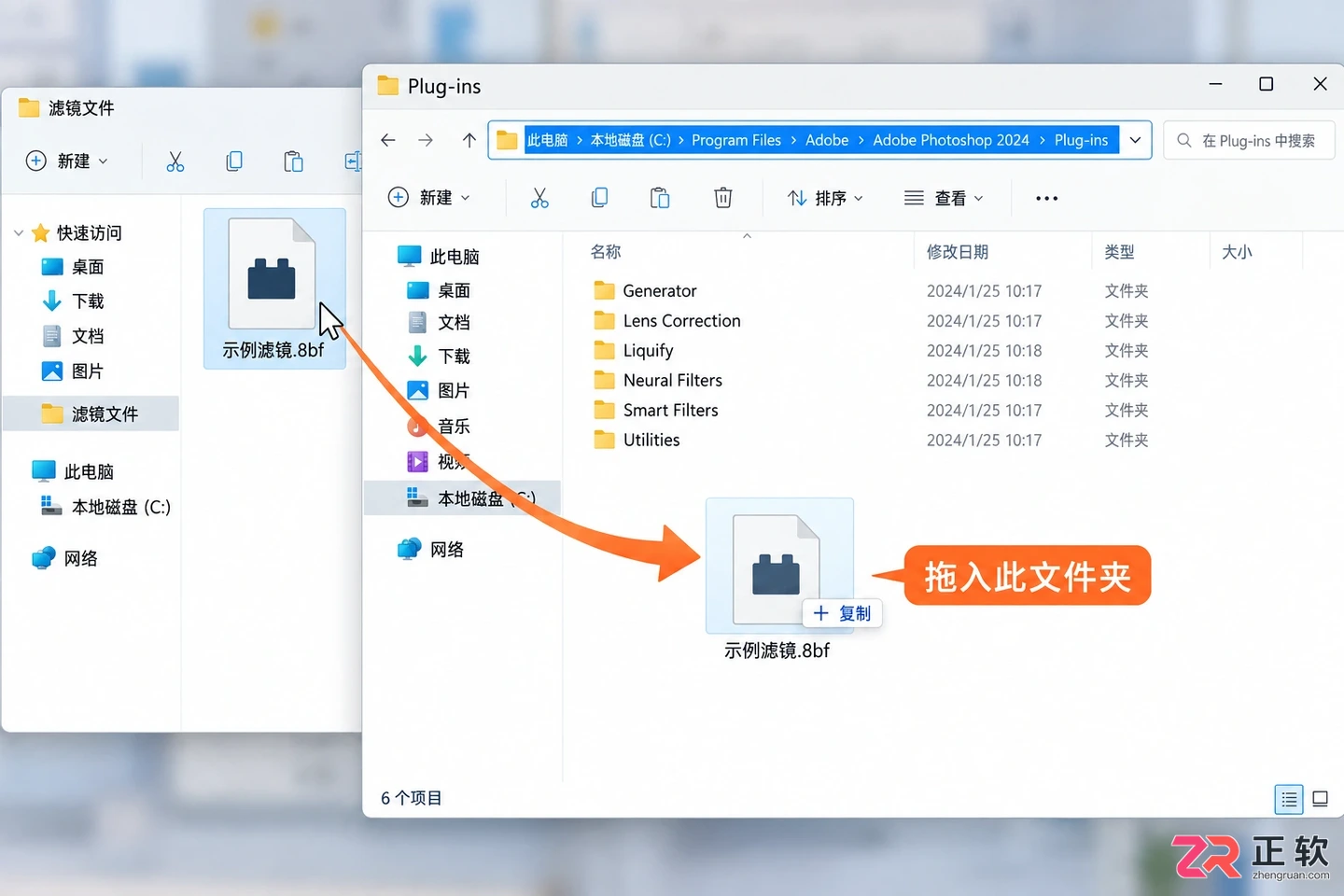Select 音乐 in Plug-ins navigation pane

pyautogui.click(x=439, y=427)
